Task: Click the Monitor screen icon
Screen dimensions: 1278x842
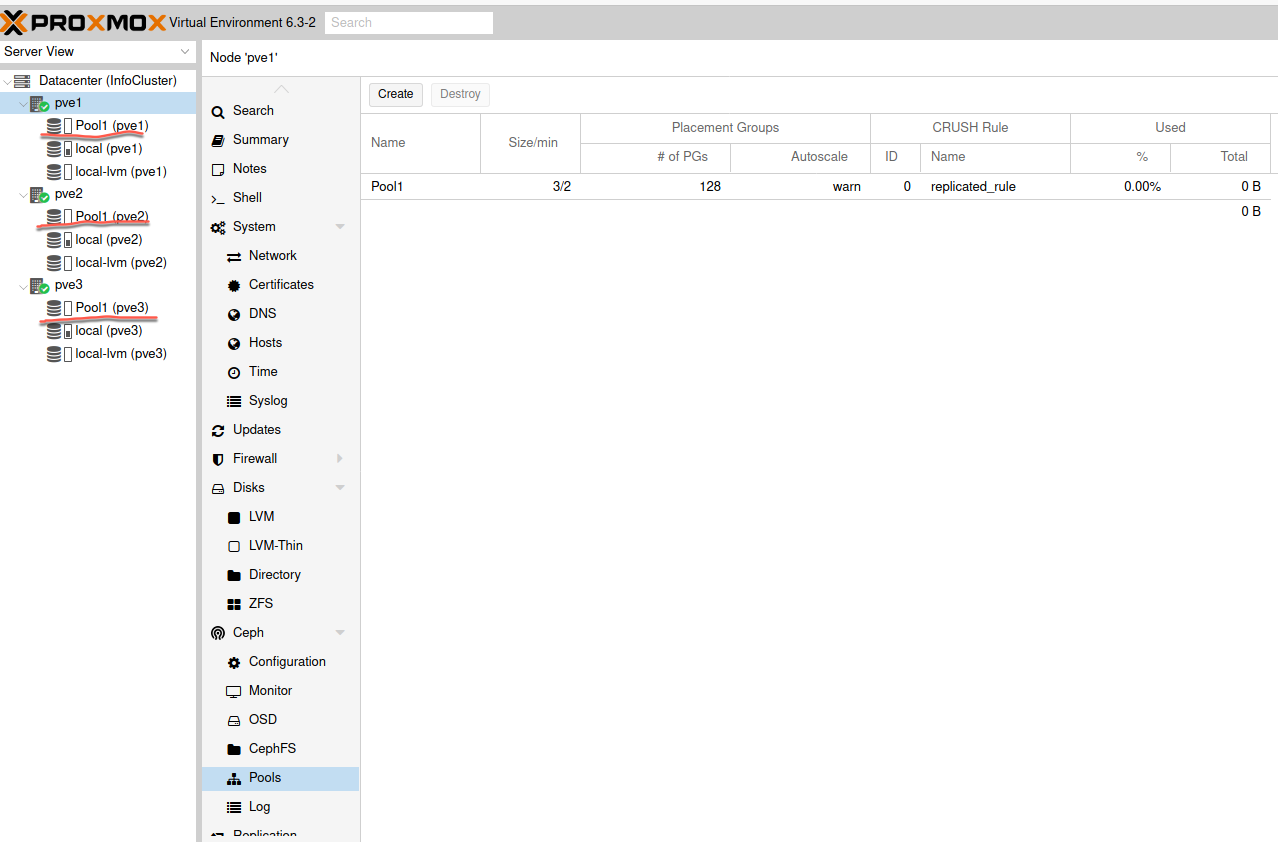Action: 234,691
